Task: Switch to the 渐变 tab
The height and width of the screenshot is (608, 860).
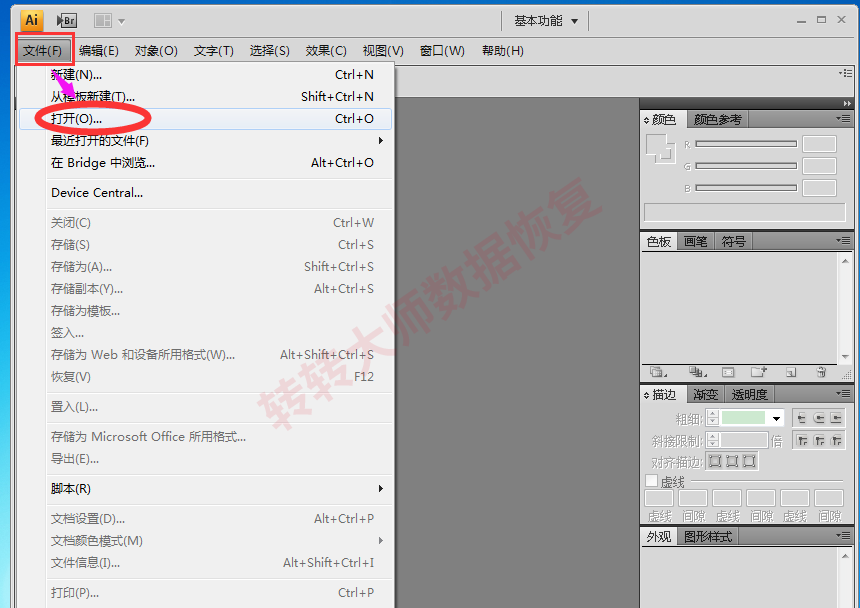Action: [705, 395]
